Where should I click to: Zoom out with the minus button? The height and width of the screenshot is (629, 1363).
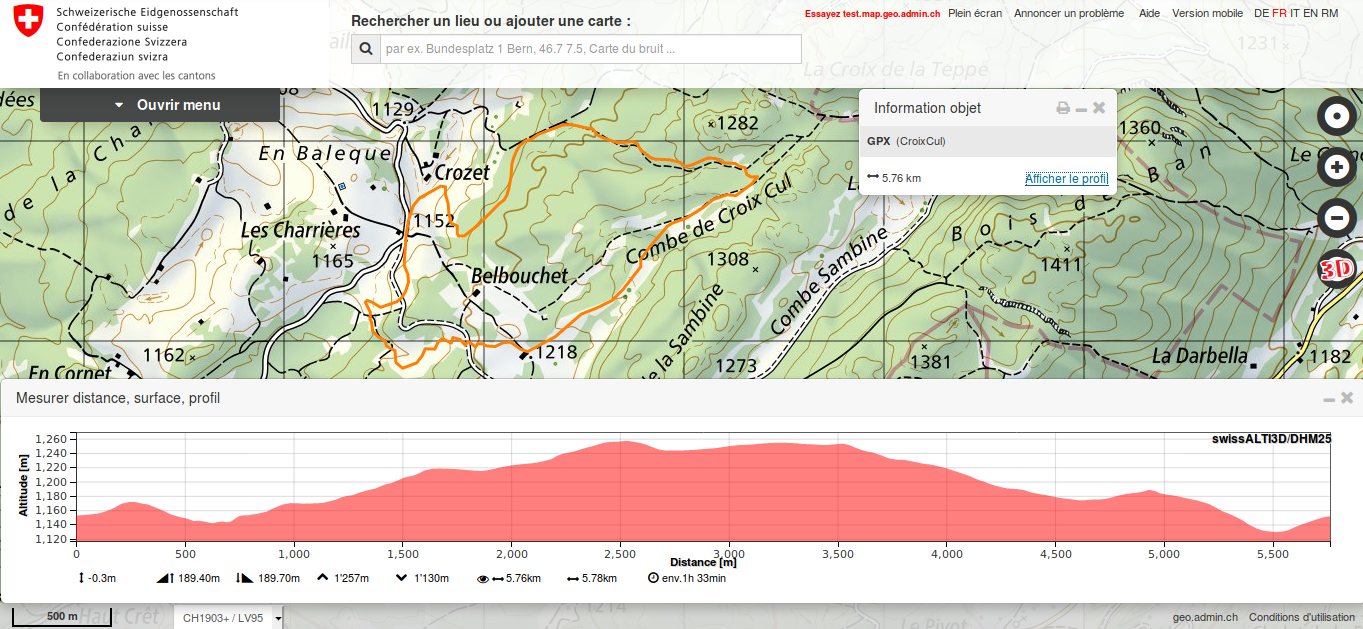click(1336, 217)
